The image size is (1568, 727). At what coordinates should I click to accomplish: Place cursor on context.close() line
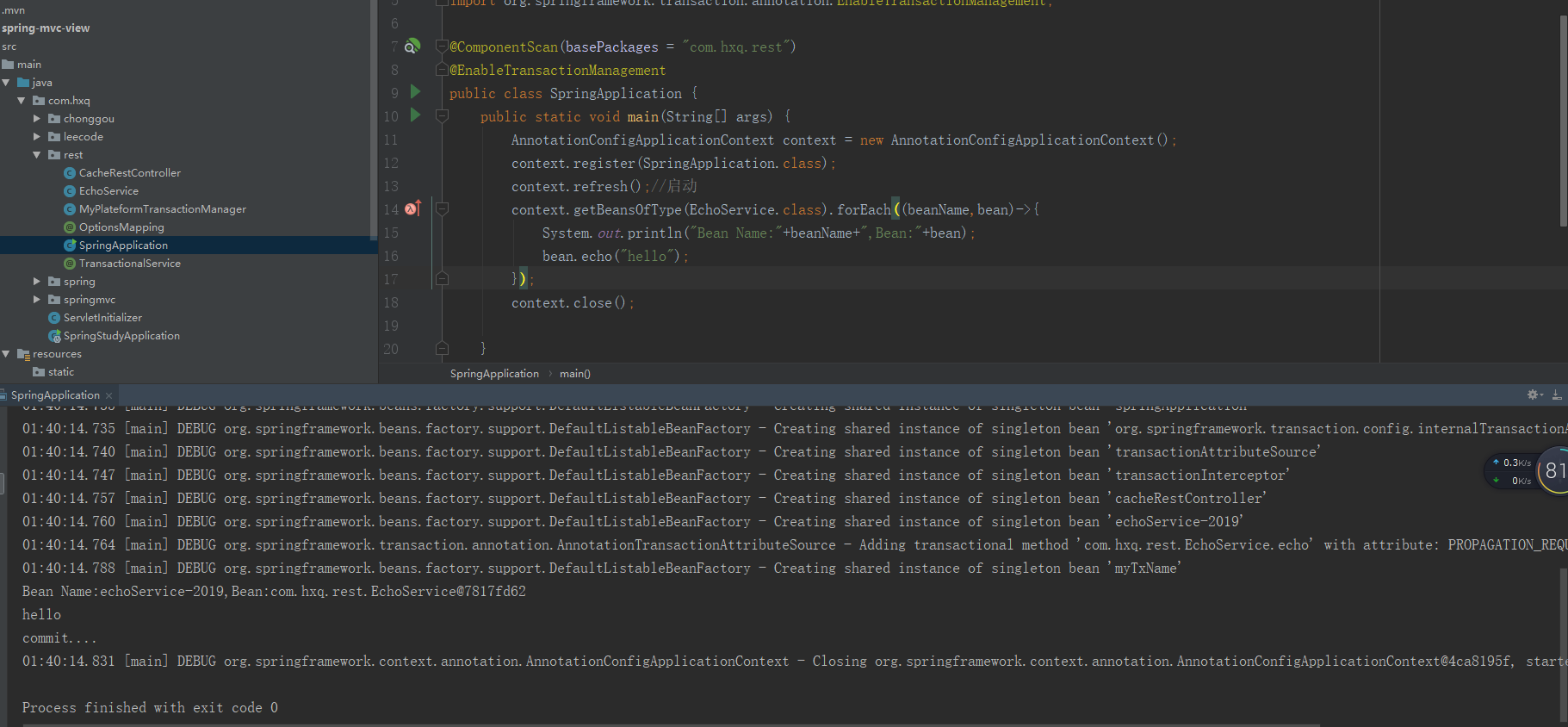click(x=573, y=303)
